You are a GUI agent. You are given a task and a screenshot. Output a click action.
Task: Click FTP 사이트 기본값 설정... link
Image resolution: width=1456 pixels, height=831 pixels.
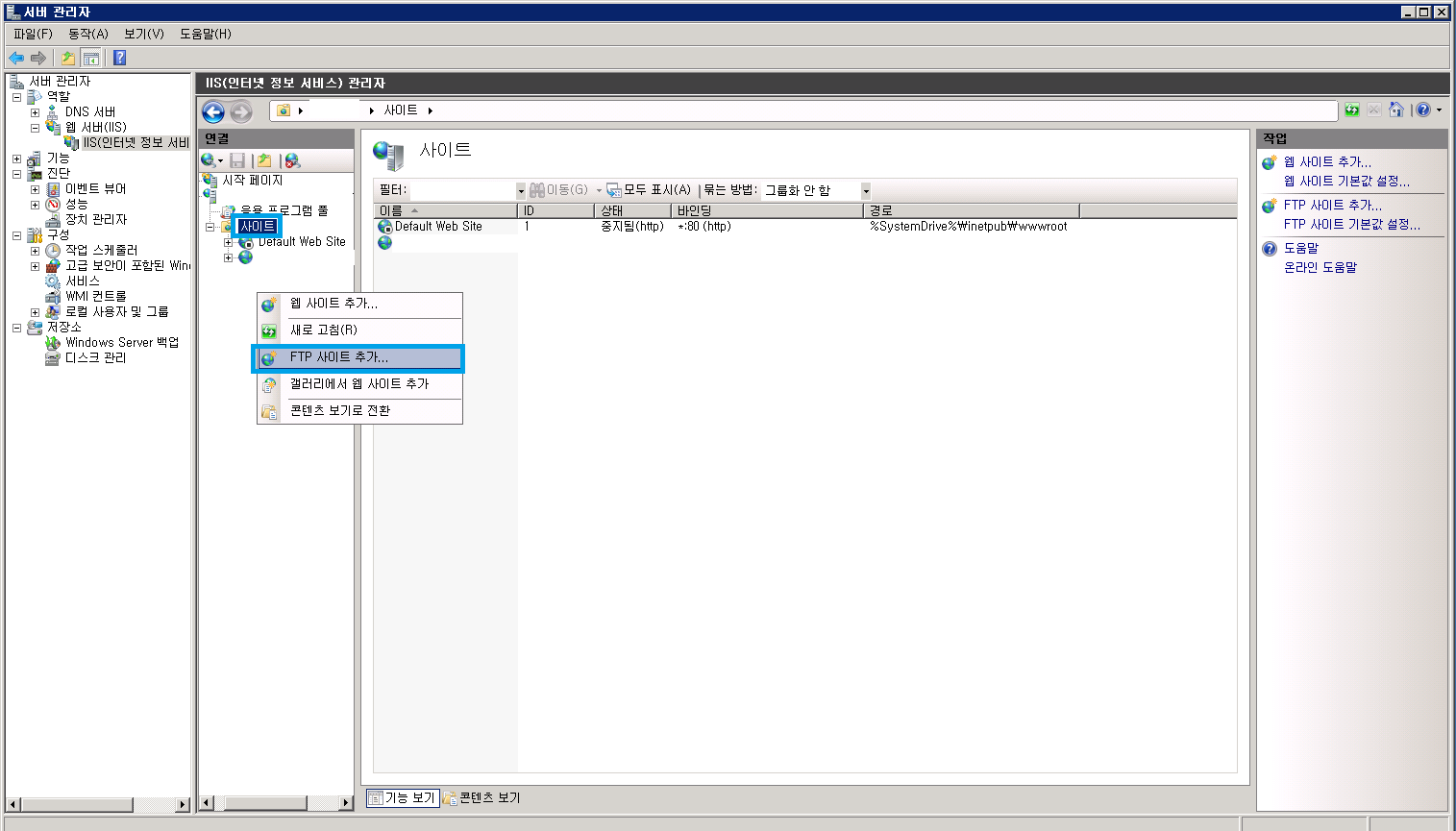(1351, 225)
